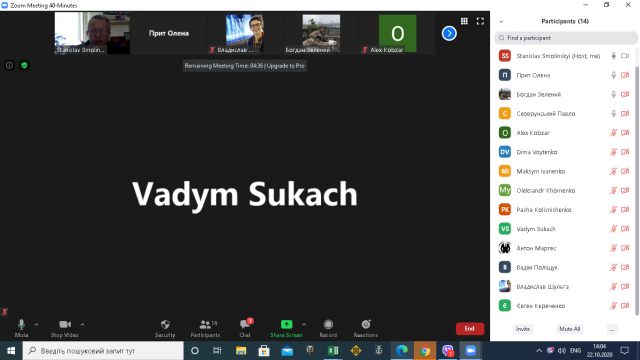Click Pasha Kolisnishenko muted microphone icon
640x360 pixels.
613,209
